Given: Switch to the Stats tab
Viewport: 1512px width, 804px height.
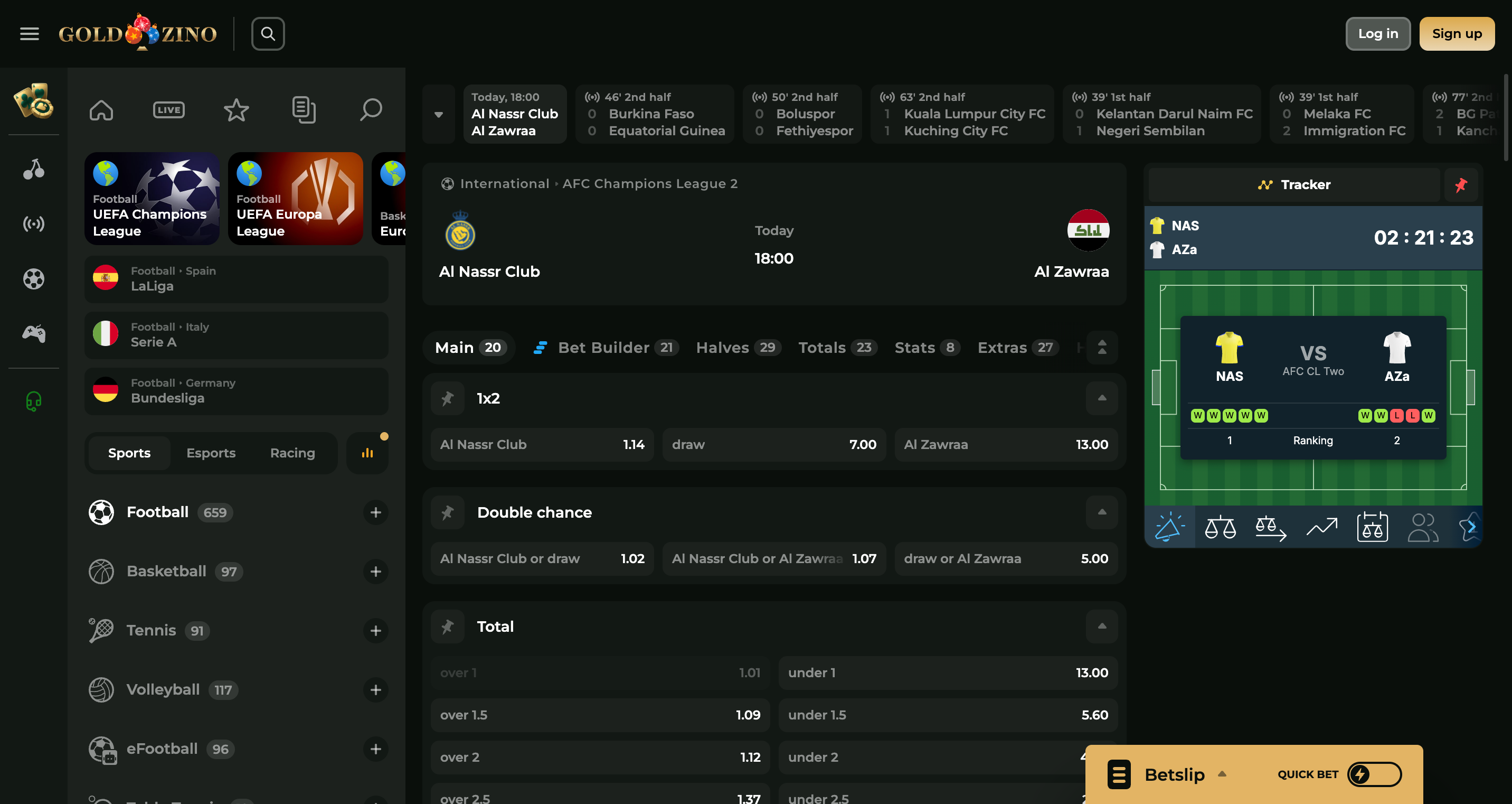Looking at the screenshot, I should 927,348.
